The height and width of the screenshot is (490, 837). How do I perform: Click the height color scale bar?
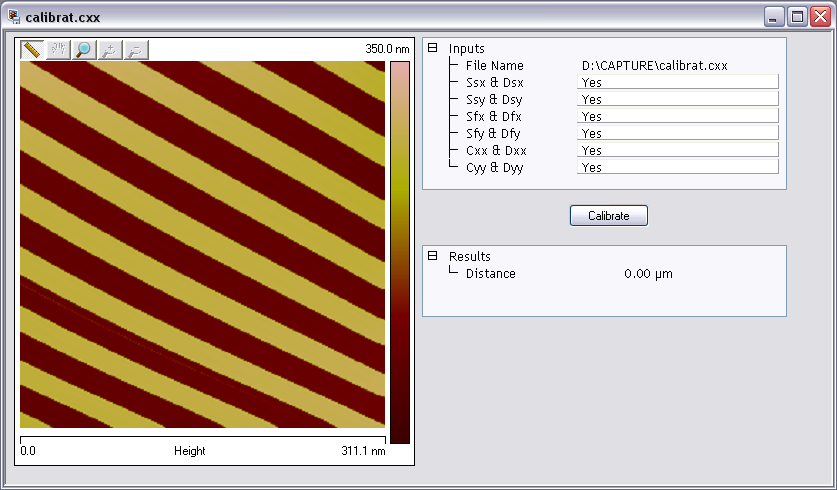[400, 252]
